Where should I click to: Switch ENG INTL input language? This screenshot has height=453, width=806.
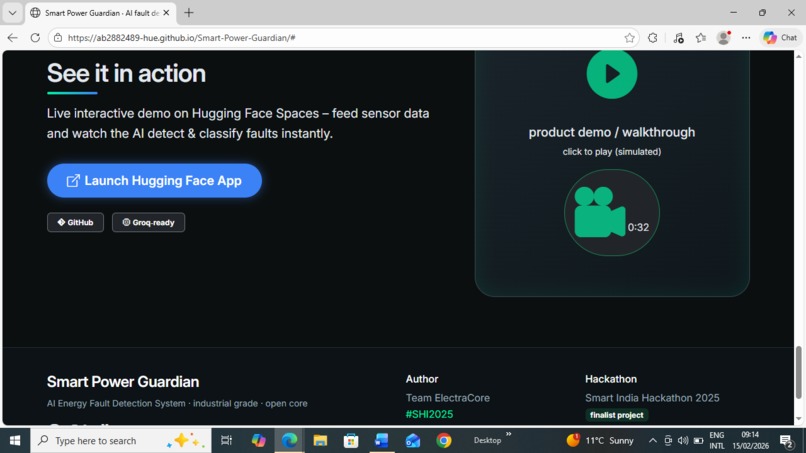click(x=717, y=440)
